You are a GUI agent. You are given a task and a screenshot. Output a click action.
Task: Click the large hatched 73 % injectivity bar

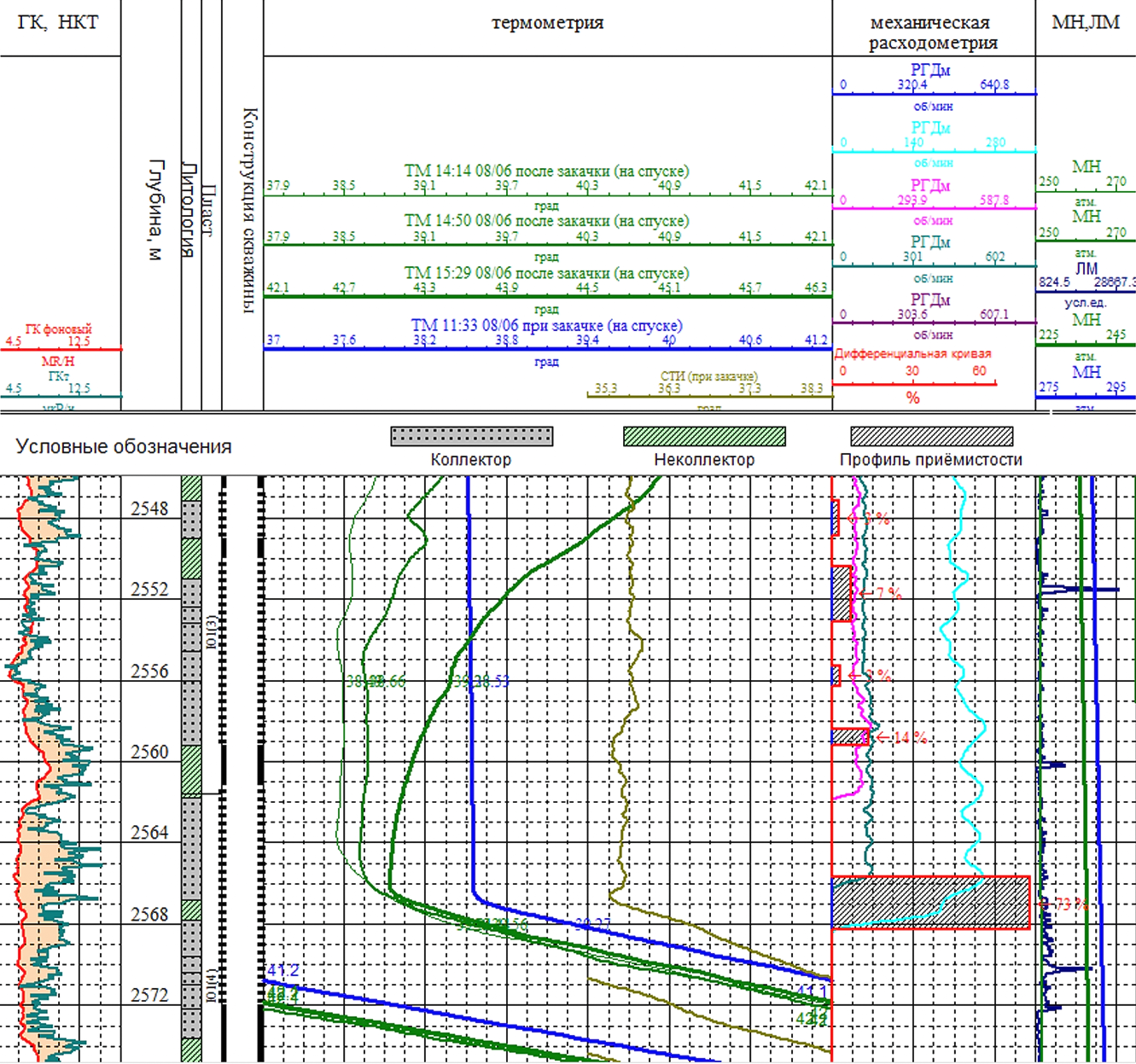[x=930, y=902]
